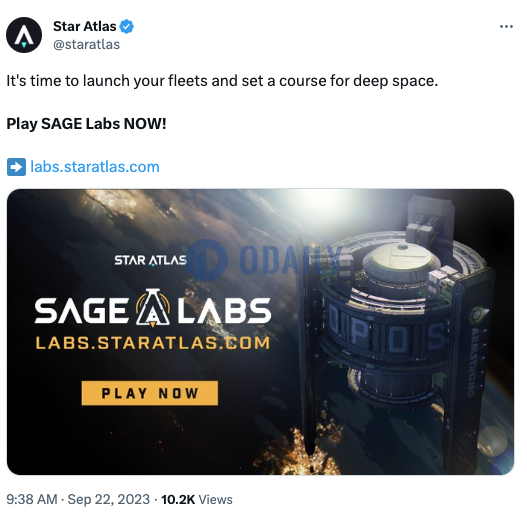This screenshot has height=521, width=527.
Task: Click the blue right-arrow emoji
Action: [16, 167]
